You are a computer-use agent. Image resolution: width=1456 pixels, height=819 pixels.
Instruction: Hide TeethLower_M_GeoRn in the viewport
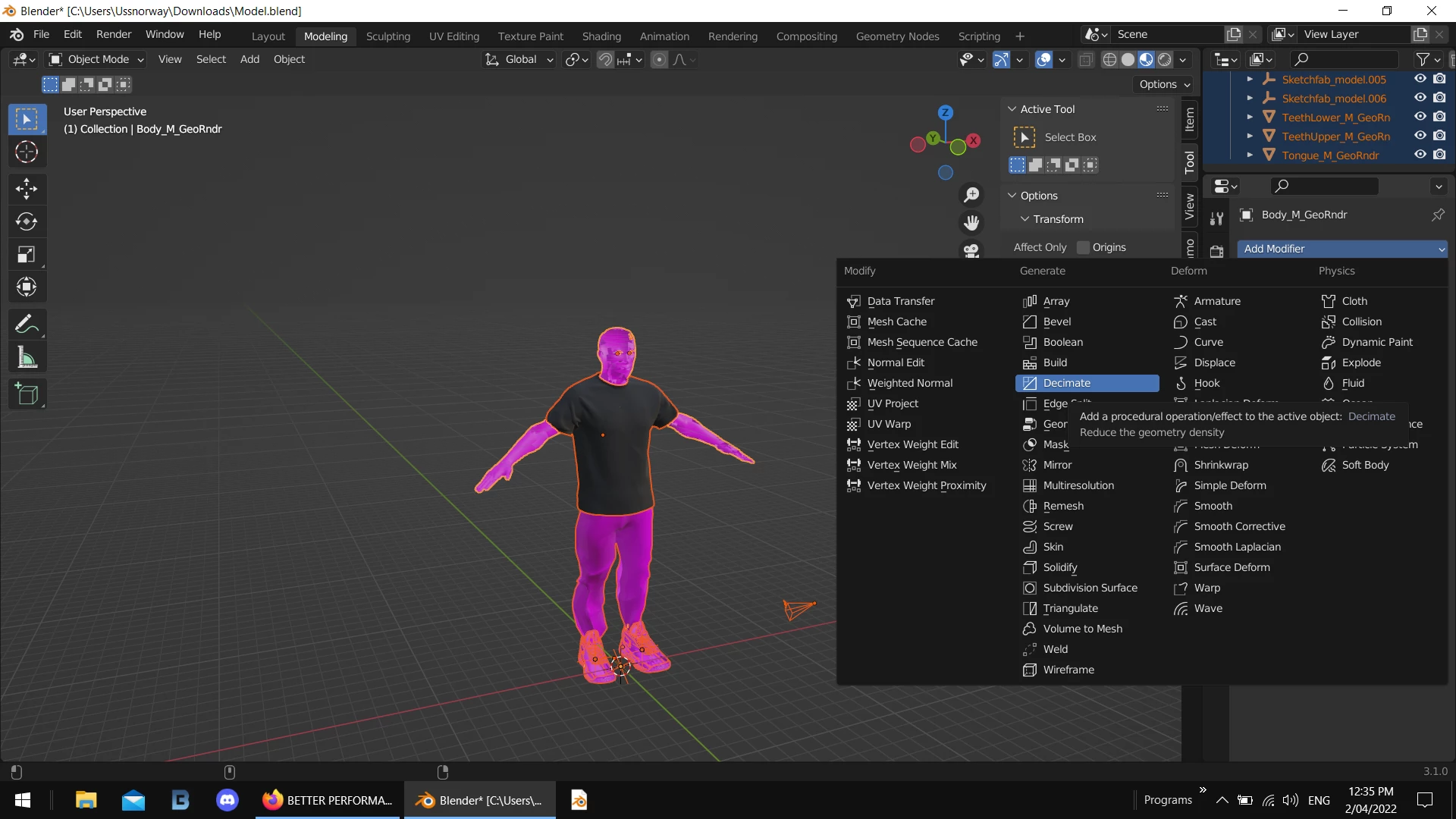click(x=1420, y=117)
